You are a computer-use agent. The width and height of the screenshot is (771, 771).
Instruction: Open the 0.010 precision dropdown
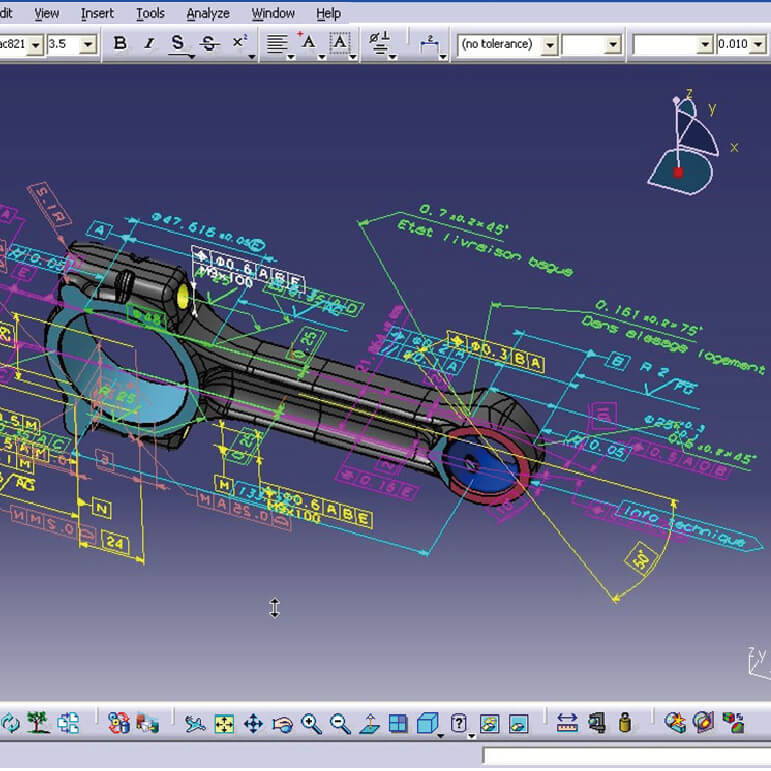click(758, 45)
